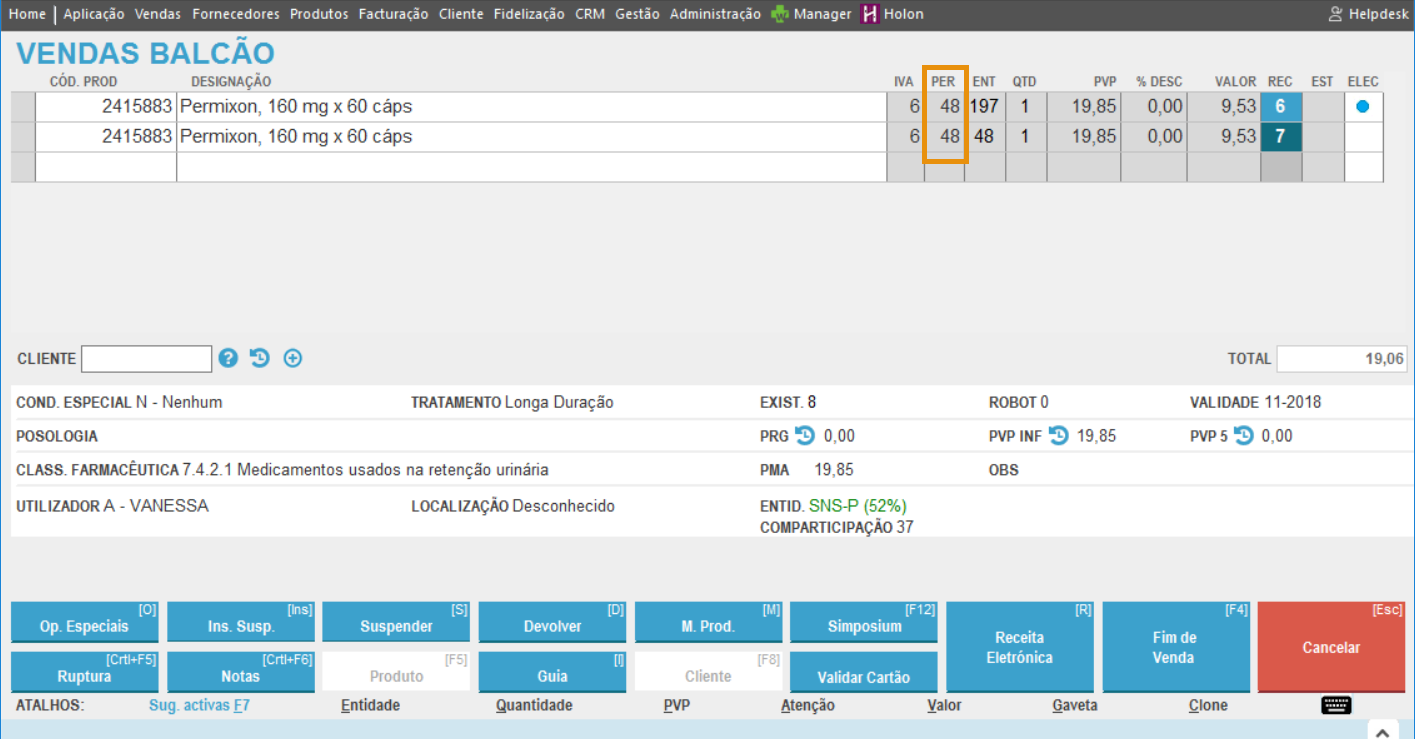Open PVP INF history icon

click(x=1058, y=436)
